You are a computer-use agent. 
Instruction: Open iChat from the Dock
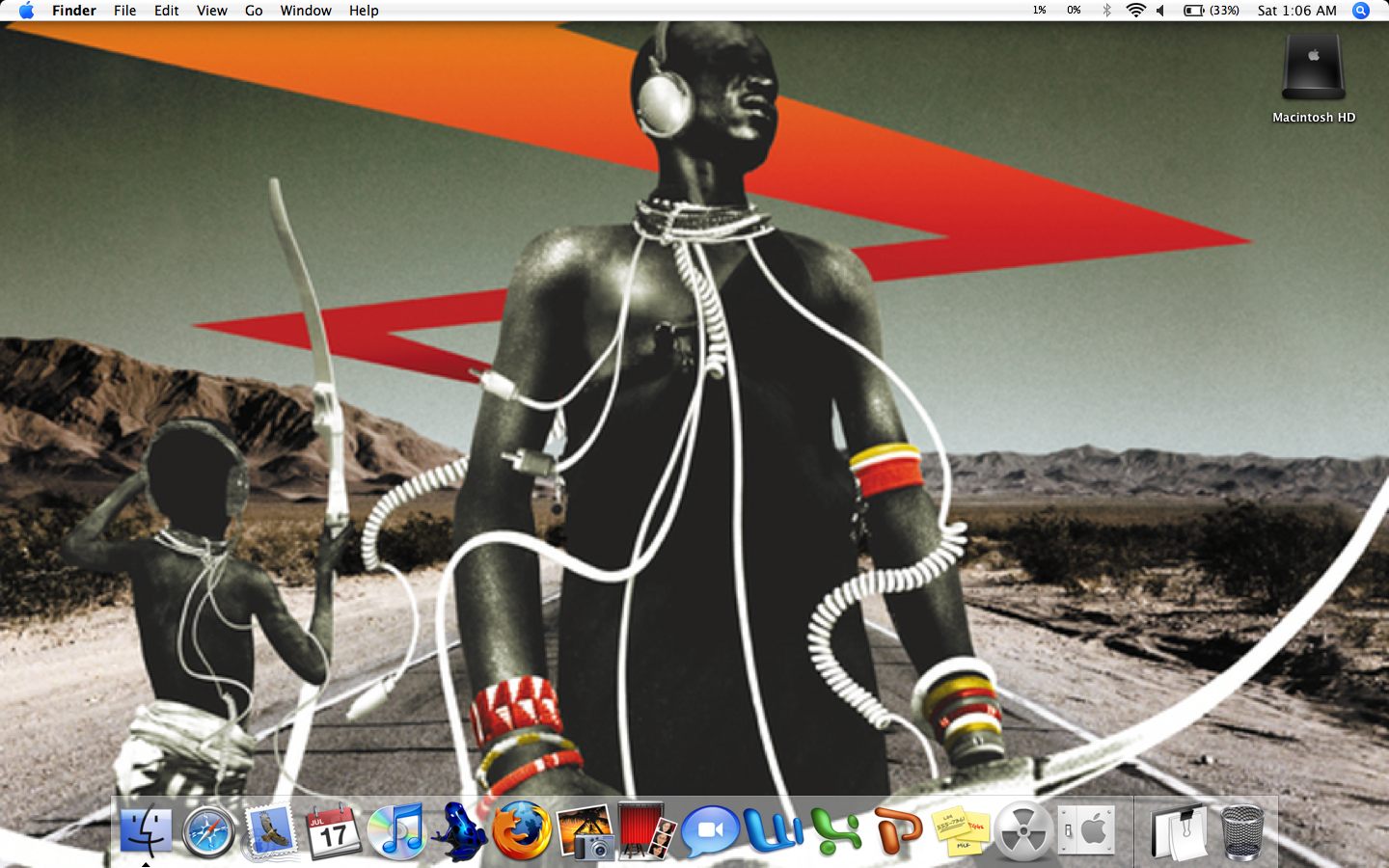(709, 830)
